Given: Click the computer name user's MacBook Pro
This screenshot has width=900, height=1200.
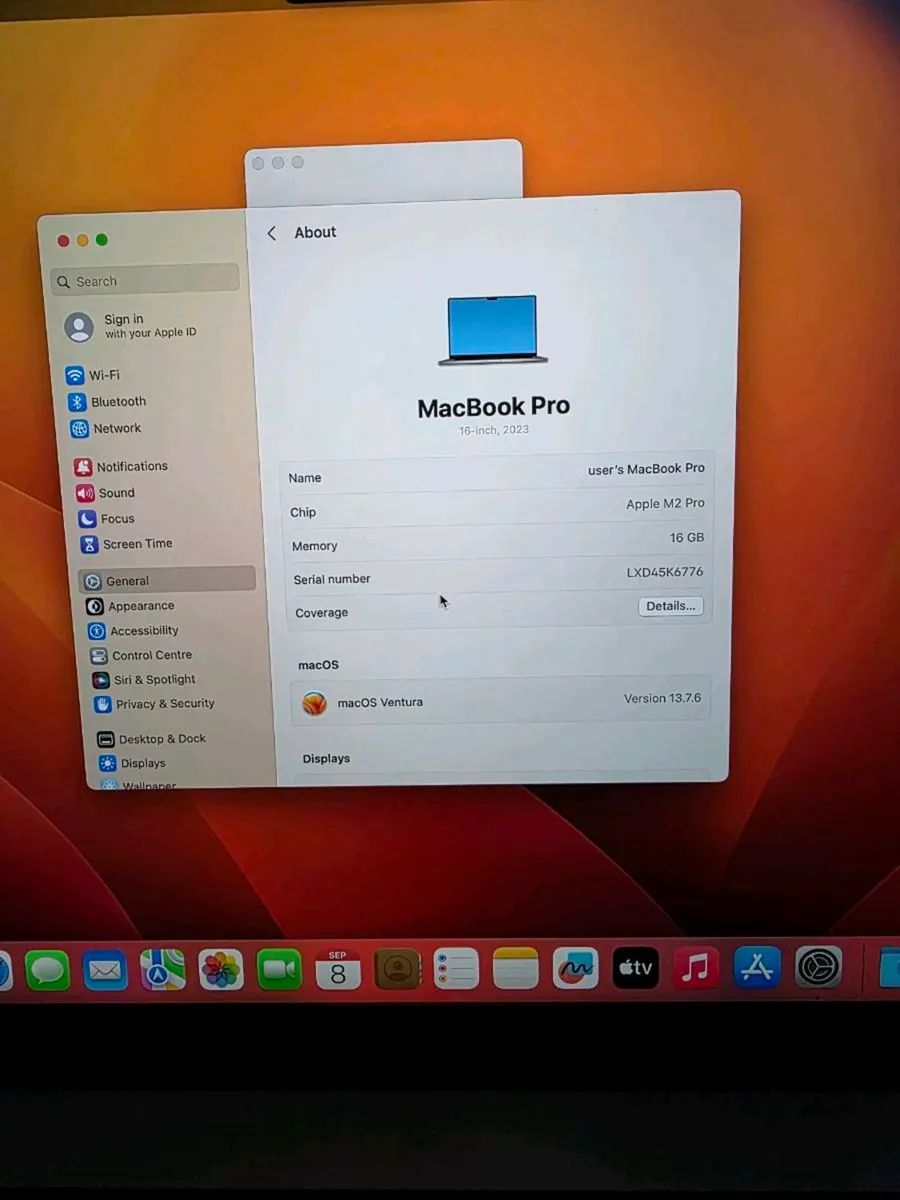Looking at the screenshot, I should coord(646,468).
